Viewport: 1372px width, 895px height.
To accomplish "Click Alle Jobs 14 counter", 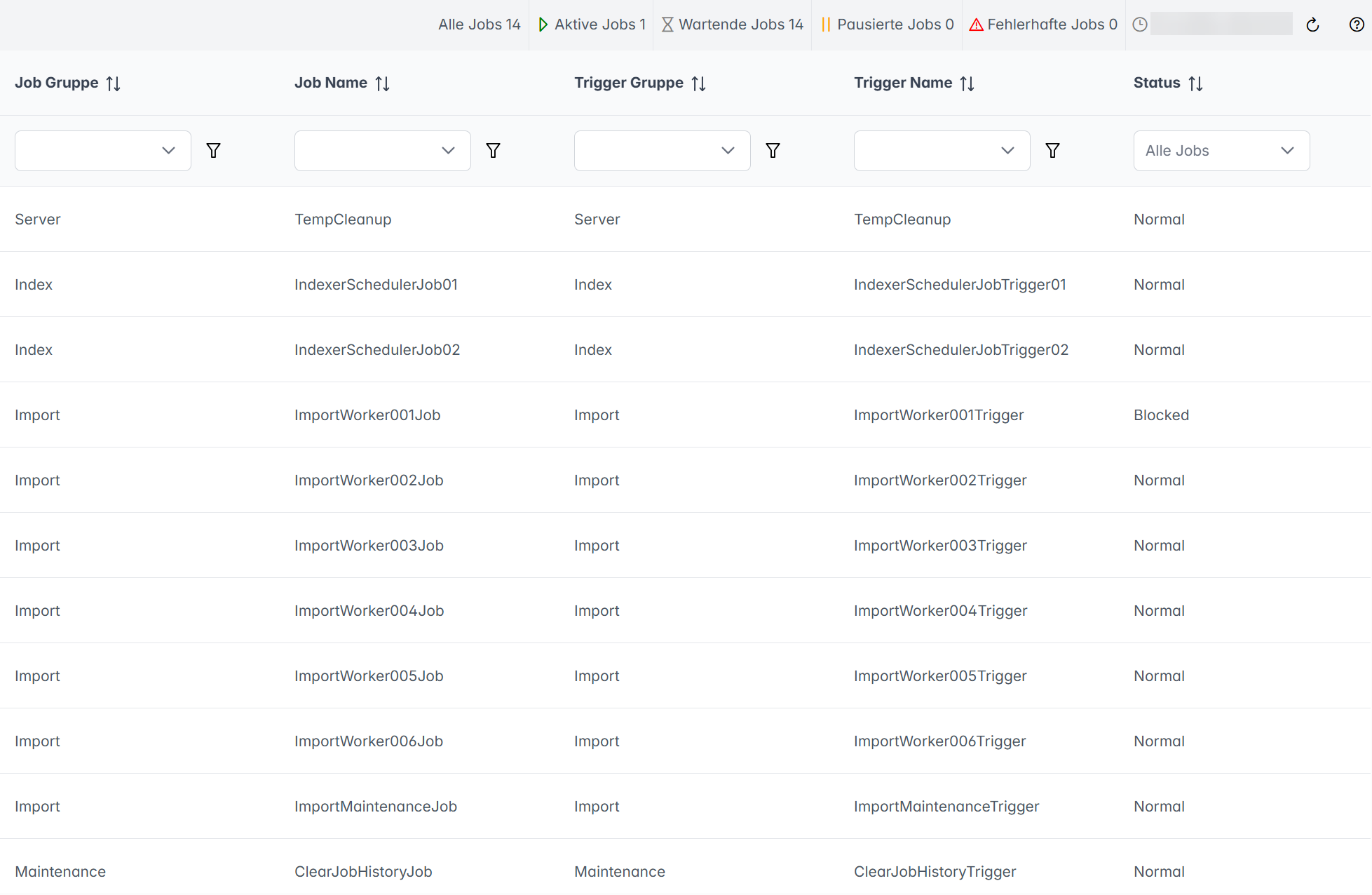I will click(480, 25).
